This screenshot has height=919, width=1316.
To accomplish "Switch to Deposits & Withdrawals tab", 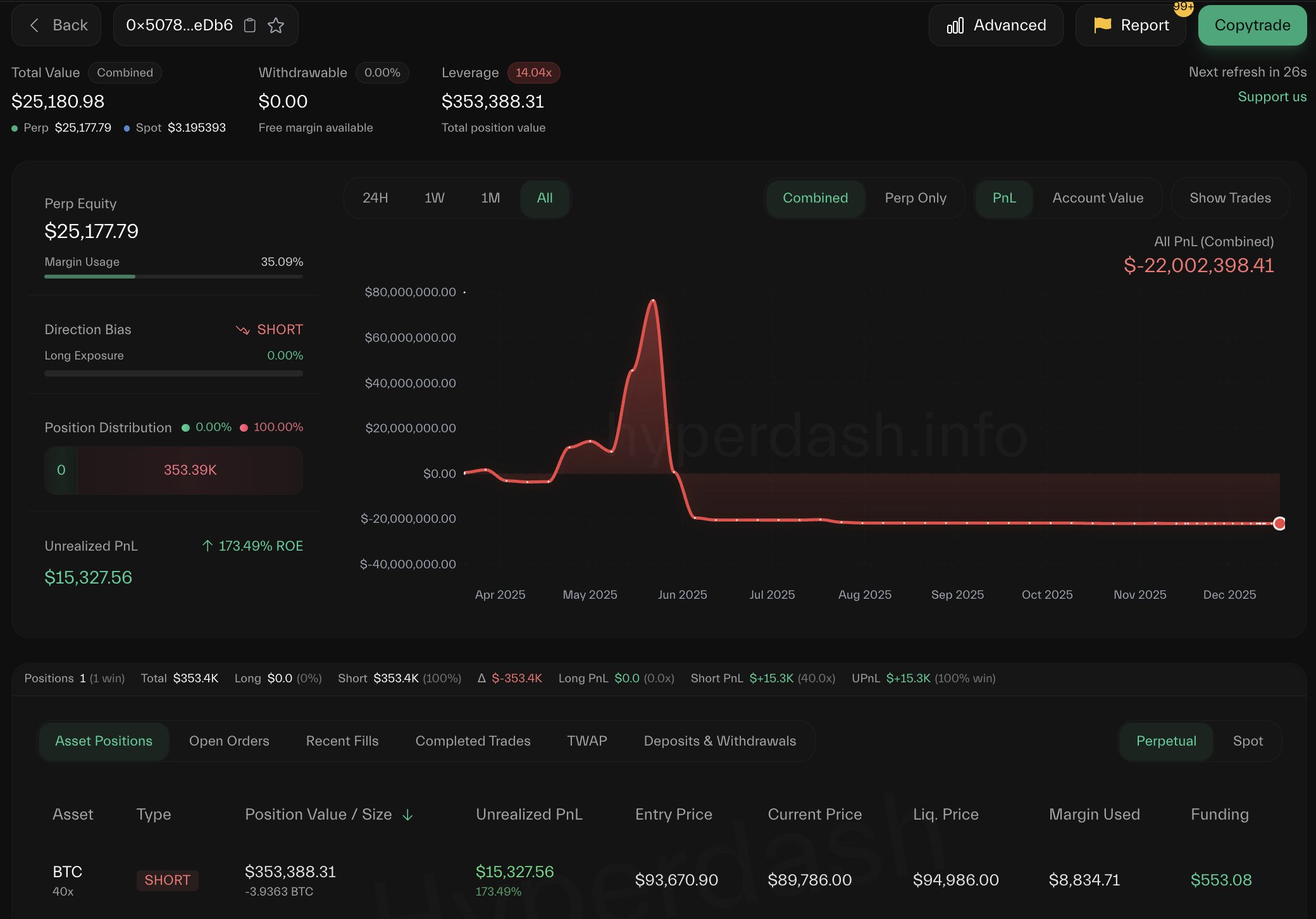I will 720,741.
